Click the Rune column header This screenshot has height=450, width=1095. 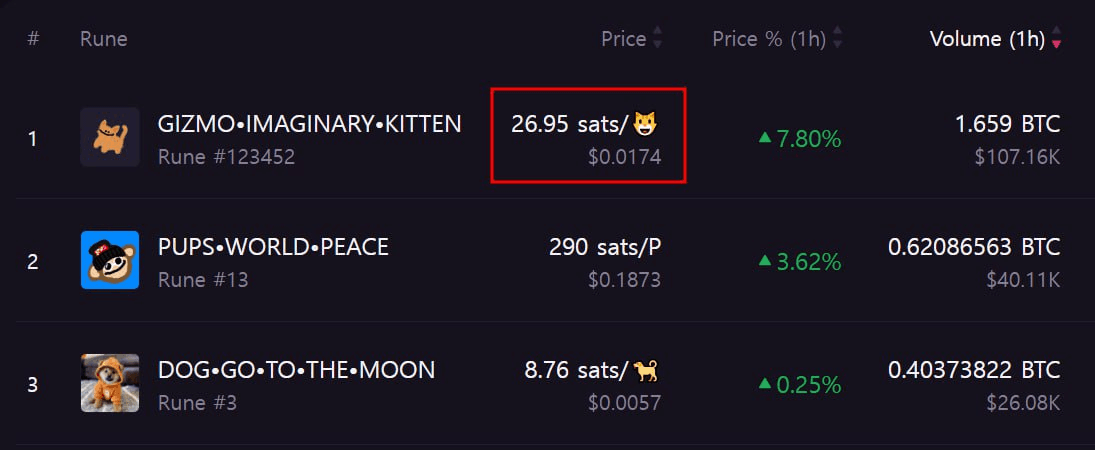[103, 38]
